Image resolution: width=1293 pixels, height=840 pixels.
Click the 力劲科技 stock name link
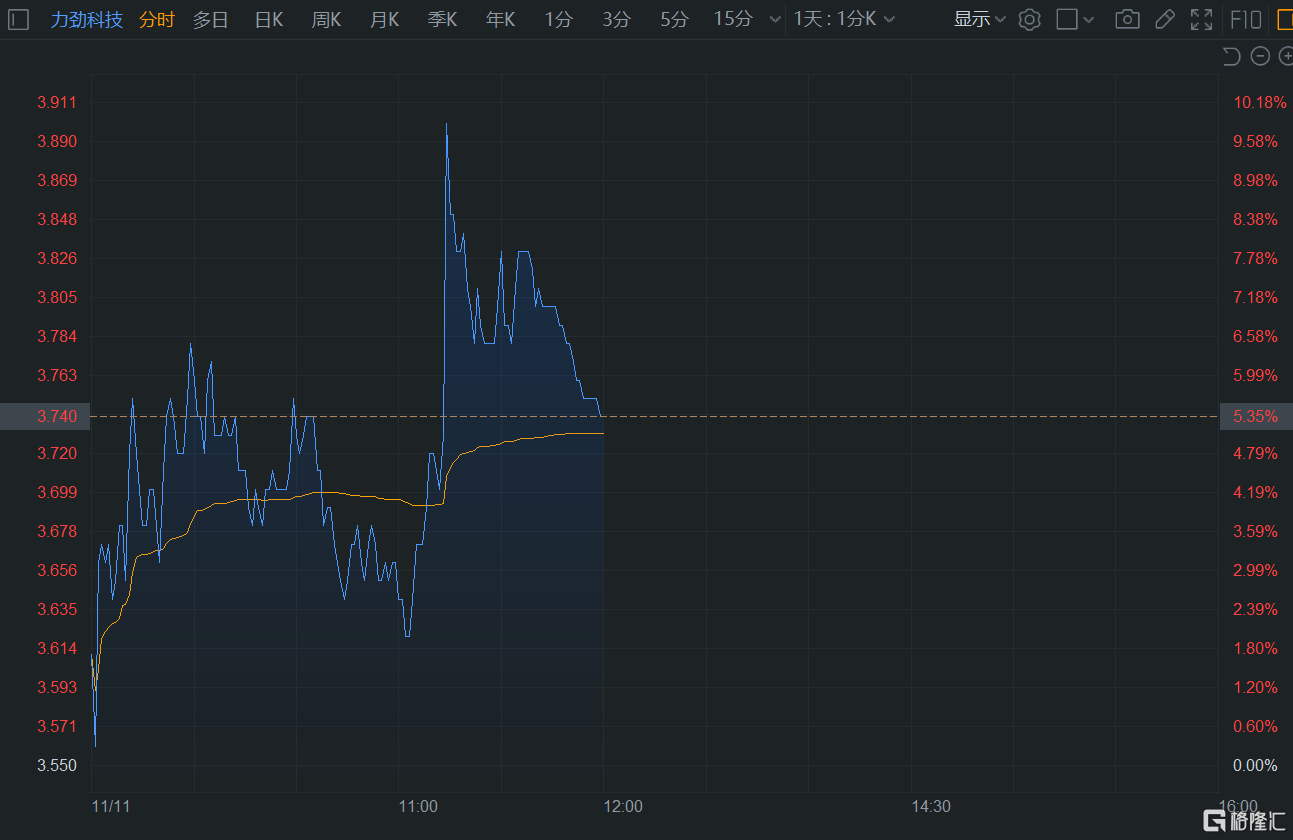[87, 19]
